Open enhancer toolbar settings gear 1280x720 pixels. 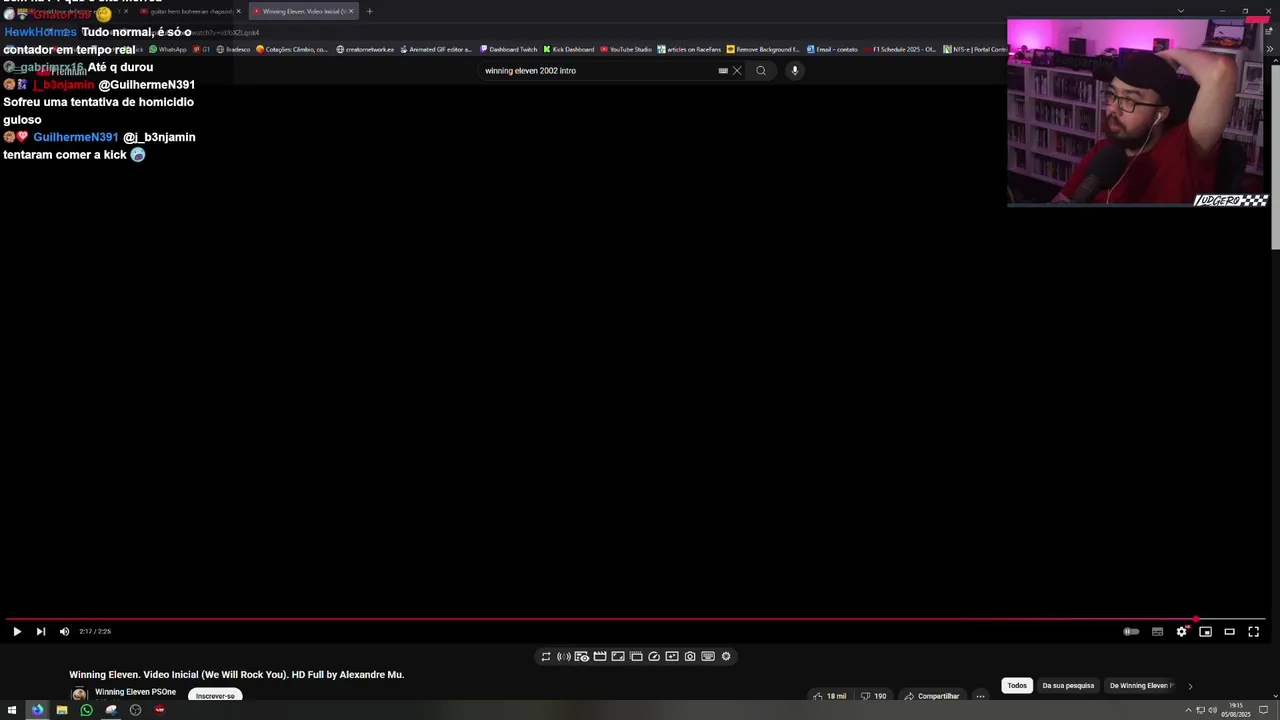point(726,656)
